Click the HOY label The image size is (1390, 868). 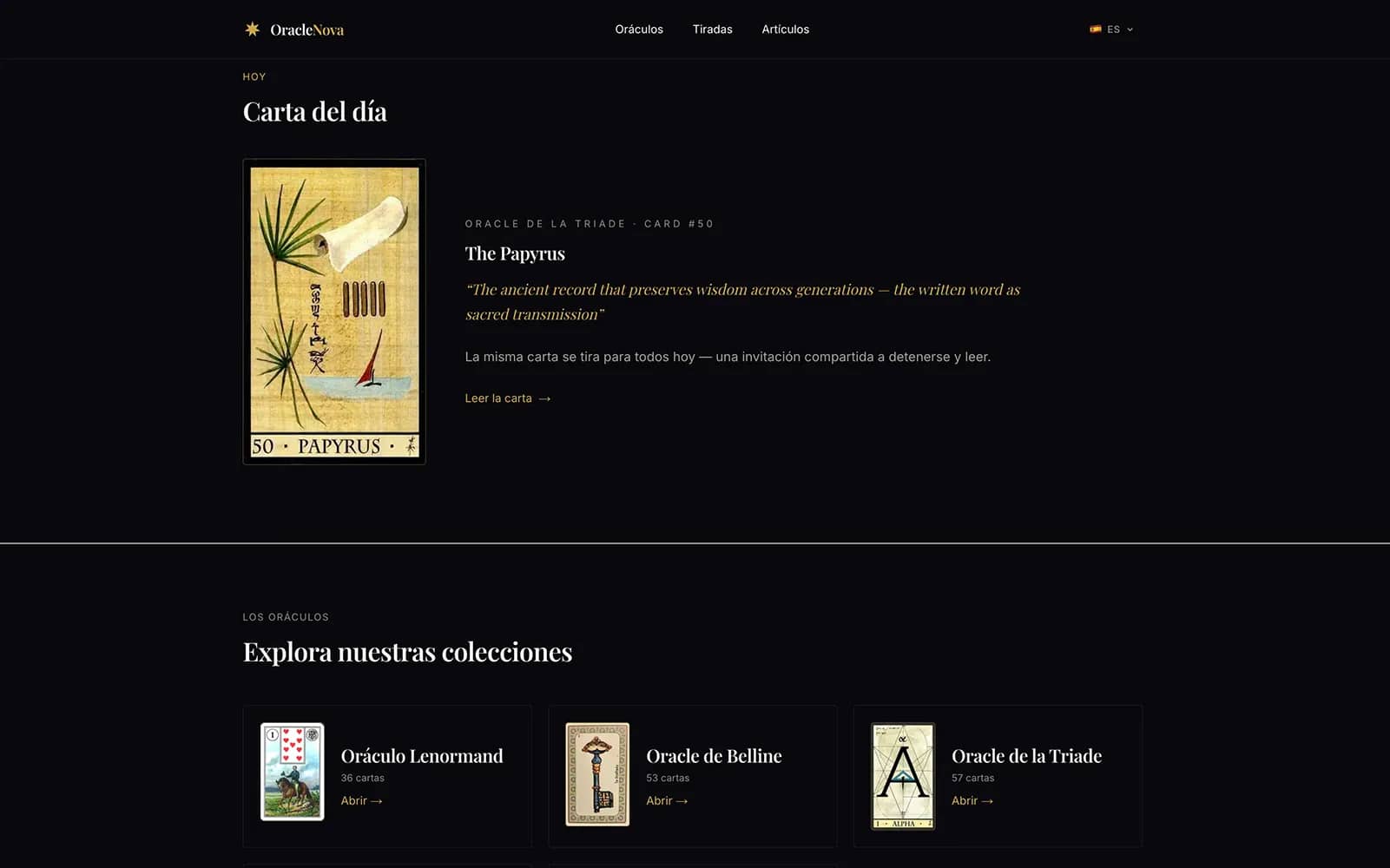pos(254,76)
